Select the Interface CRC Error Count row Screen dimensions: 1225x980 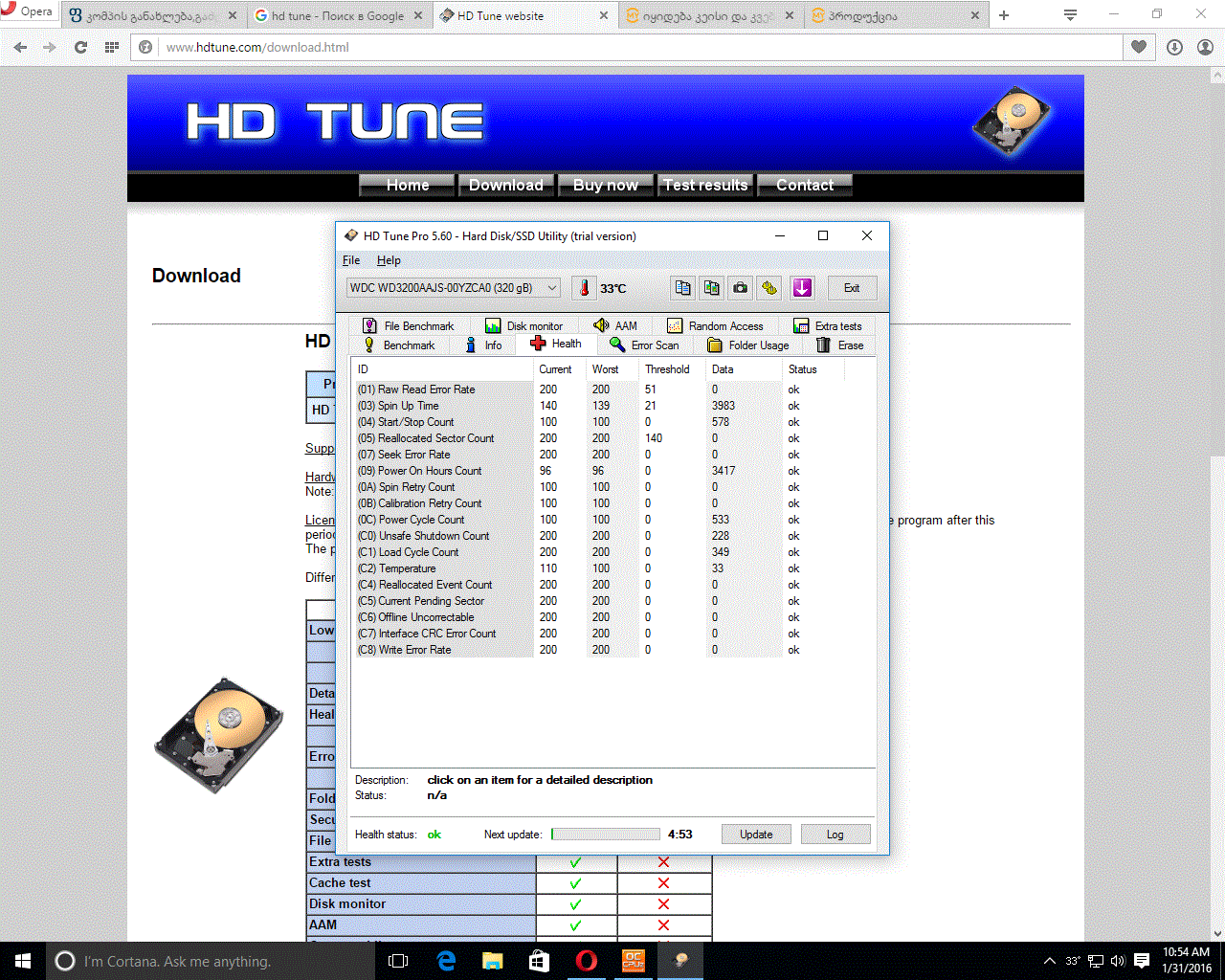point(598,634)
